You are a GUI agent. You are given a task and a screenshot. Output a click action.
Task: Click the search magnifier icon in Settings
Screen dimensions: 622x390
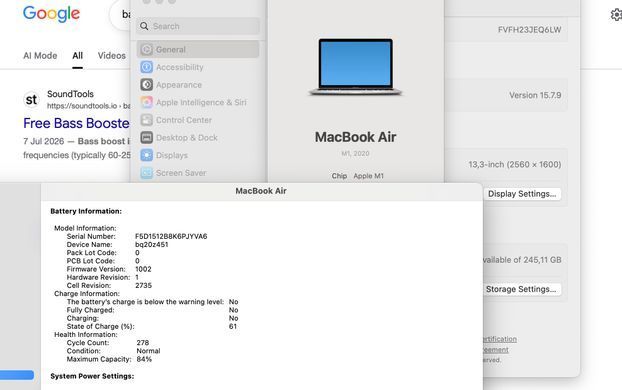pyautogui.click(x=144, y=26)
